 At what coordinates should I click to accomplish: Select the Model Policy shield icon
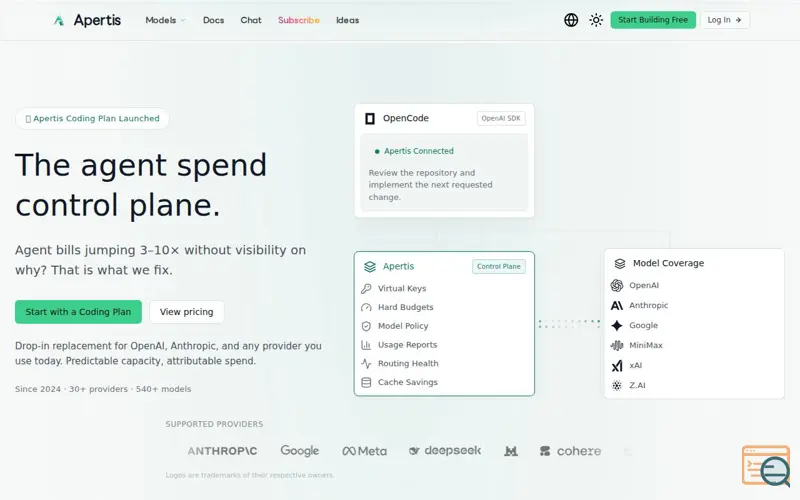[366, 326]
